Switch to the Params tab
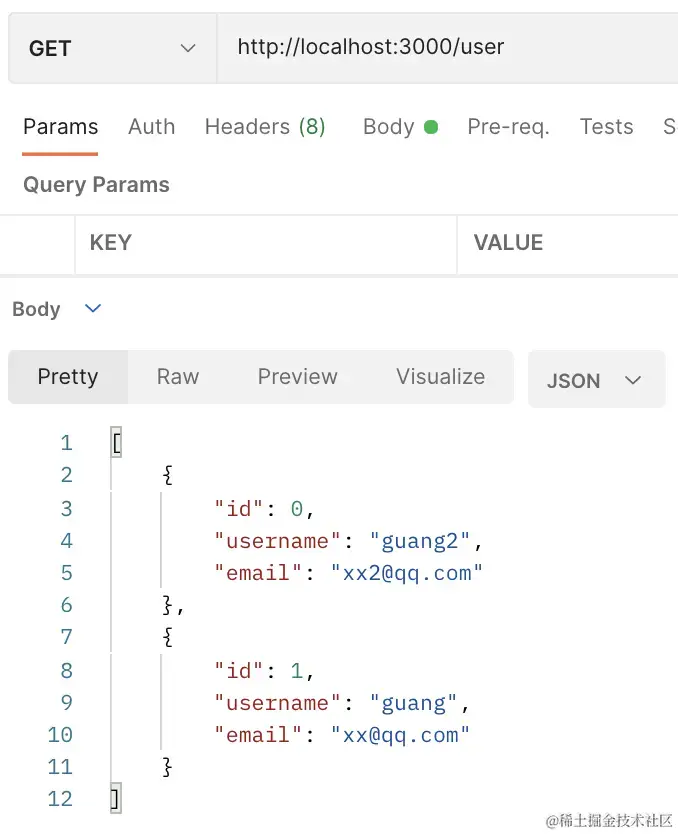The height and width of the screenshot is (834, 678). pos(60,127)
